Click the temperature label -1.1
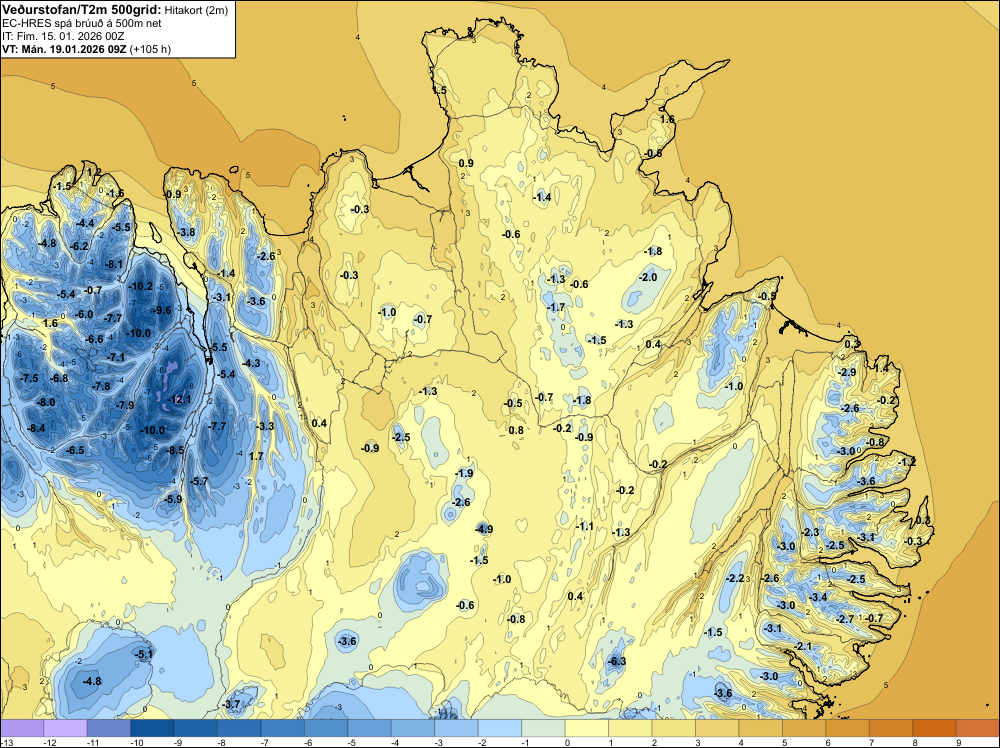 (584, 526)
